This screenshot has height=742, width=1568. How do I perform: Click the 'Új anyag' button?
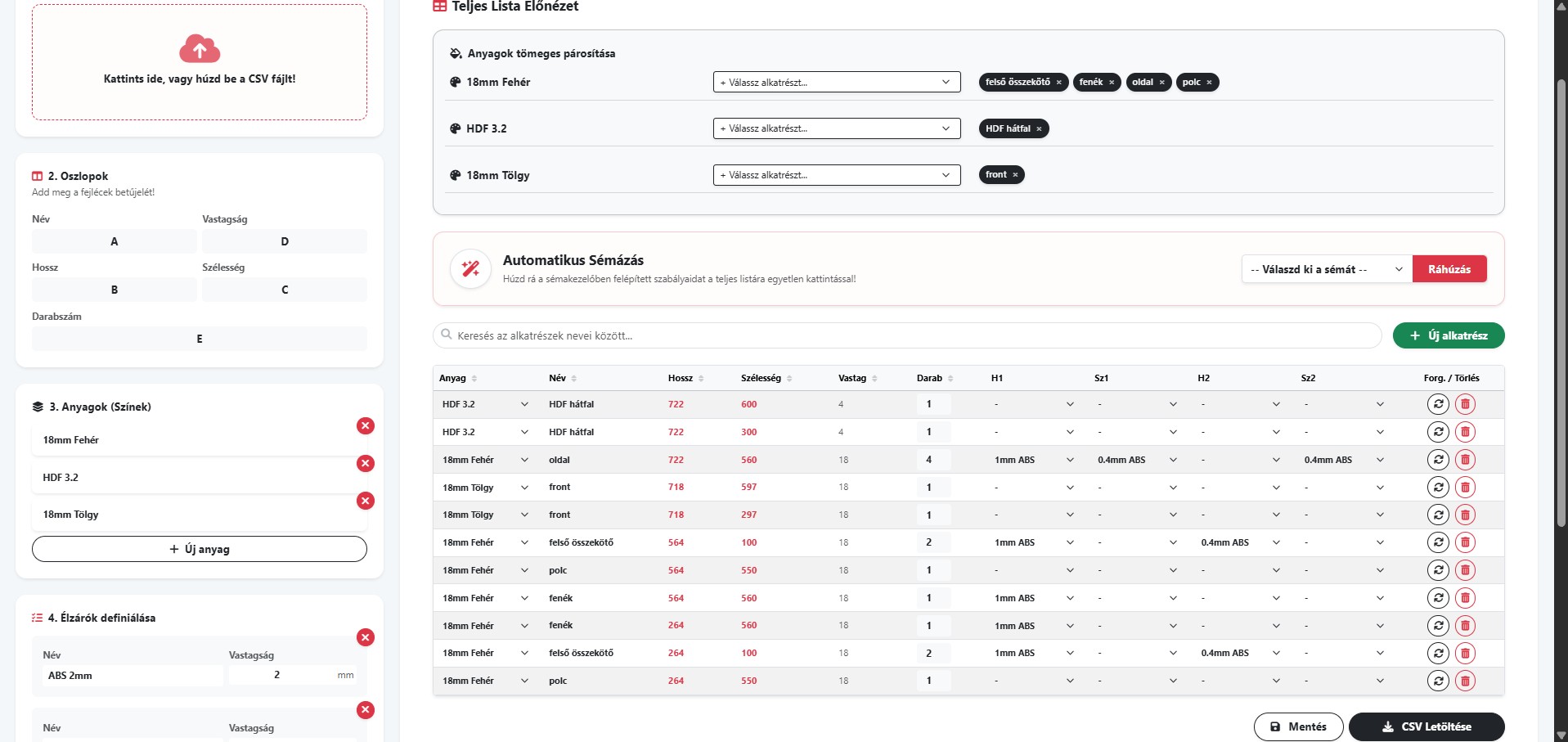point(200,549)
